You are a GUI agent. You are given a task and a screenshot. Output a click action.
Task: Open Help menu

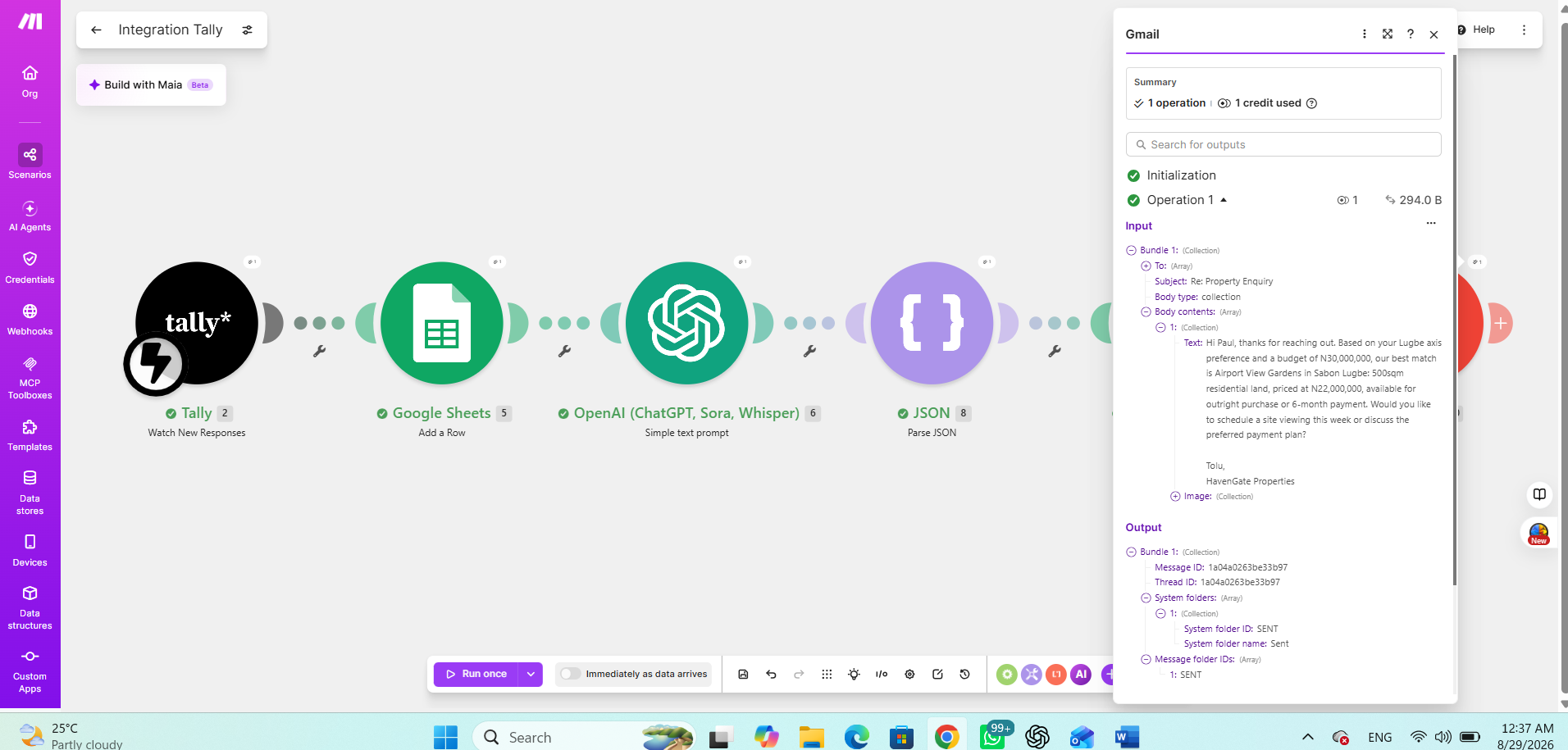click(1476, 30)
